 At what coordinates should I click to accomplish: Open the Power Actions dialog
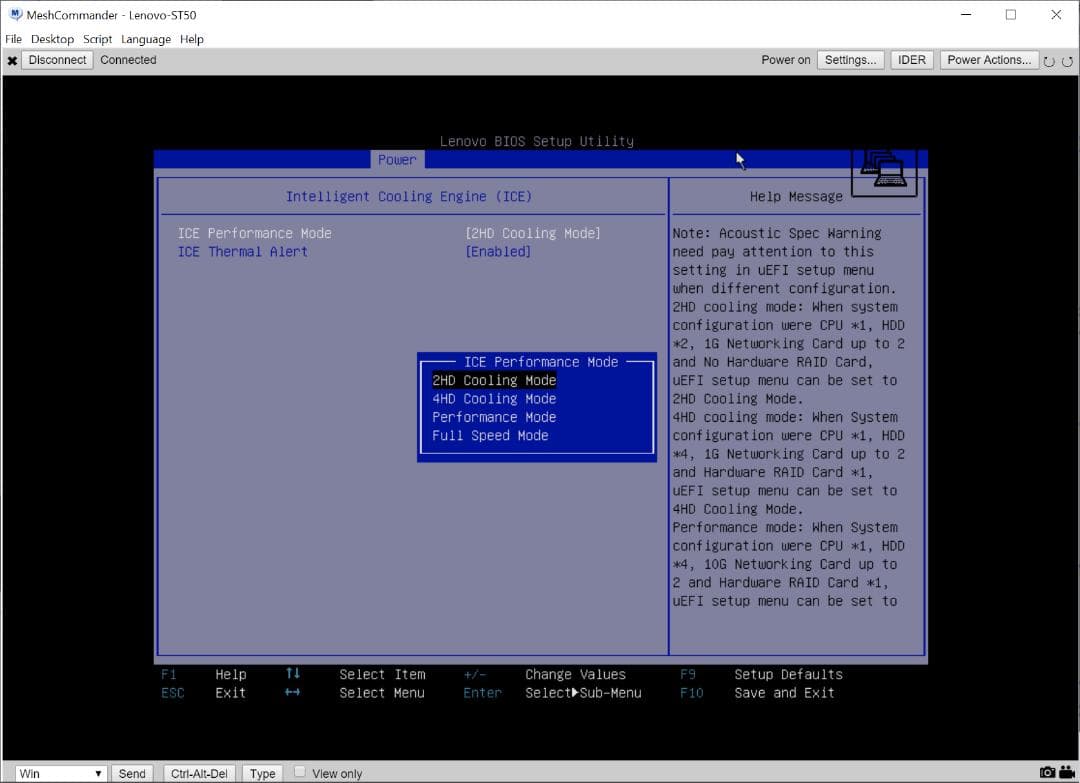988,60
